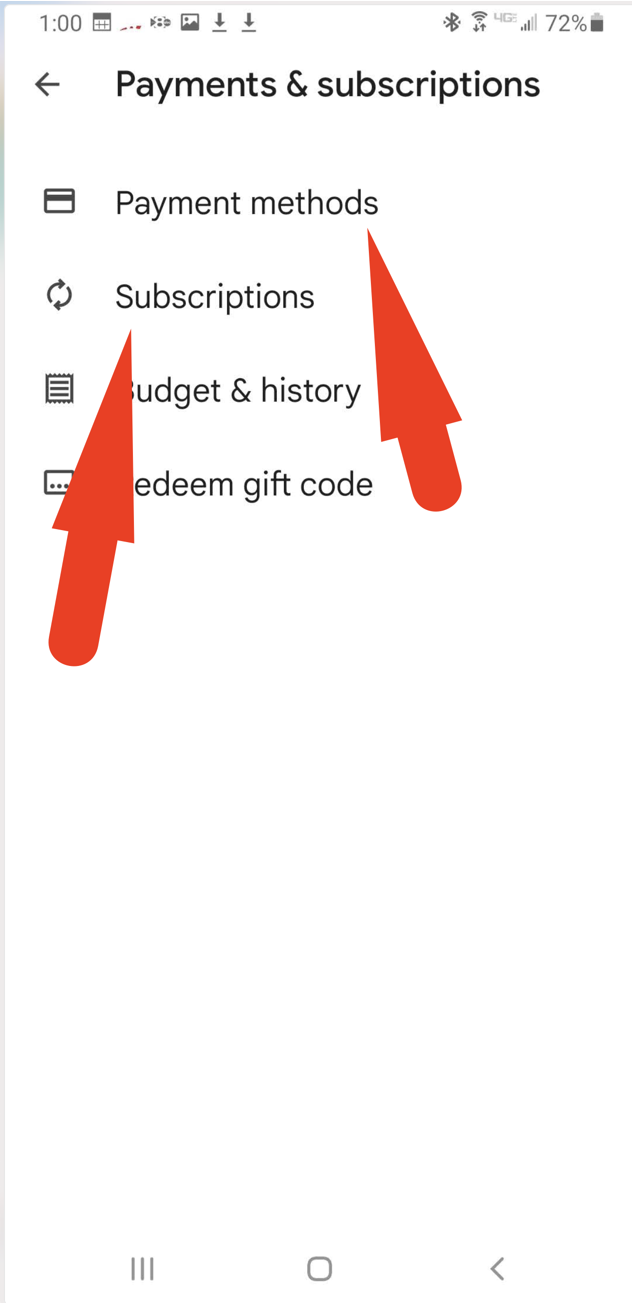Tap the credit card icon
The image size is (632, 1303).
(x=59, y=202)
